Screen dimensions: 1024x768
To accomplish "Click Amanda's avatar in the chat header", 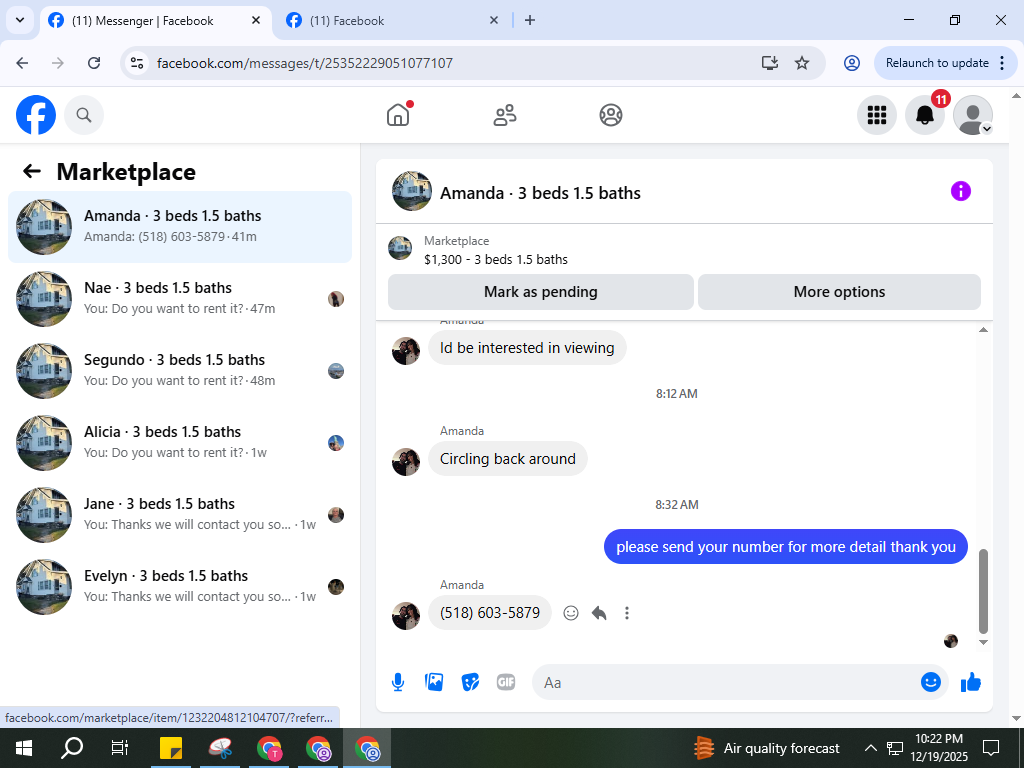I will coord(411,191).
